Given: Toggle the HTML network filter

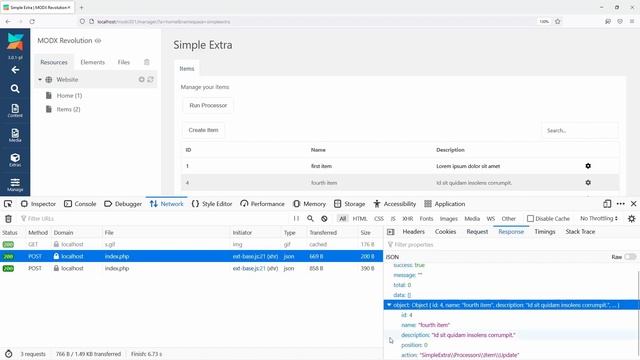Looking at the screenshot, I should 360,219.
